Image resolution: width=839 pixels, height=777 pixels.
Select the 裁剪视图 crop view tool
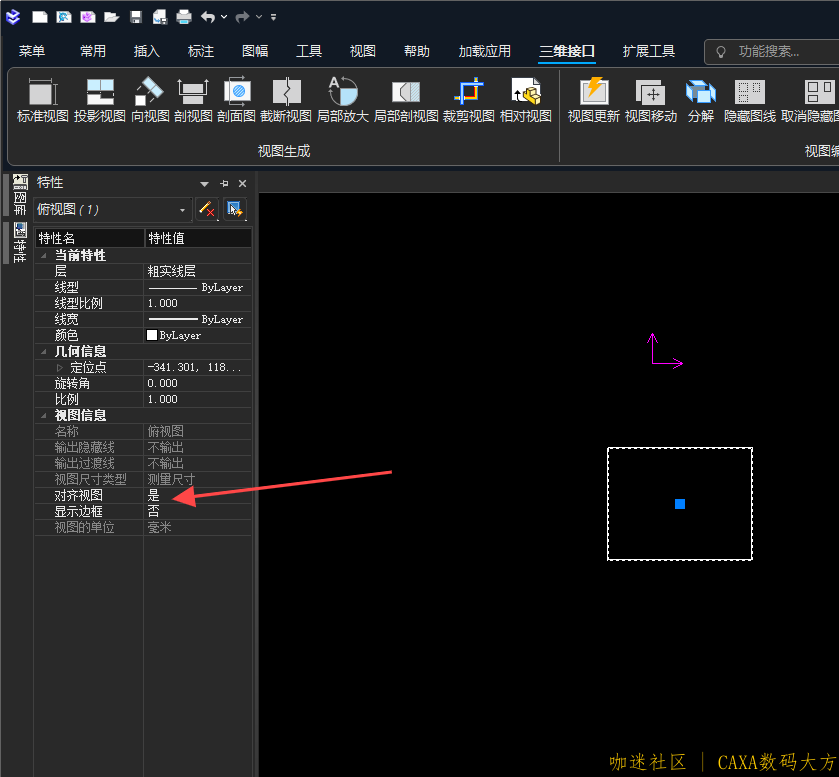pos(468,99)
